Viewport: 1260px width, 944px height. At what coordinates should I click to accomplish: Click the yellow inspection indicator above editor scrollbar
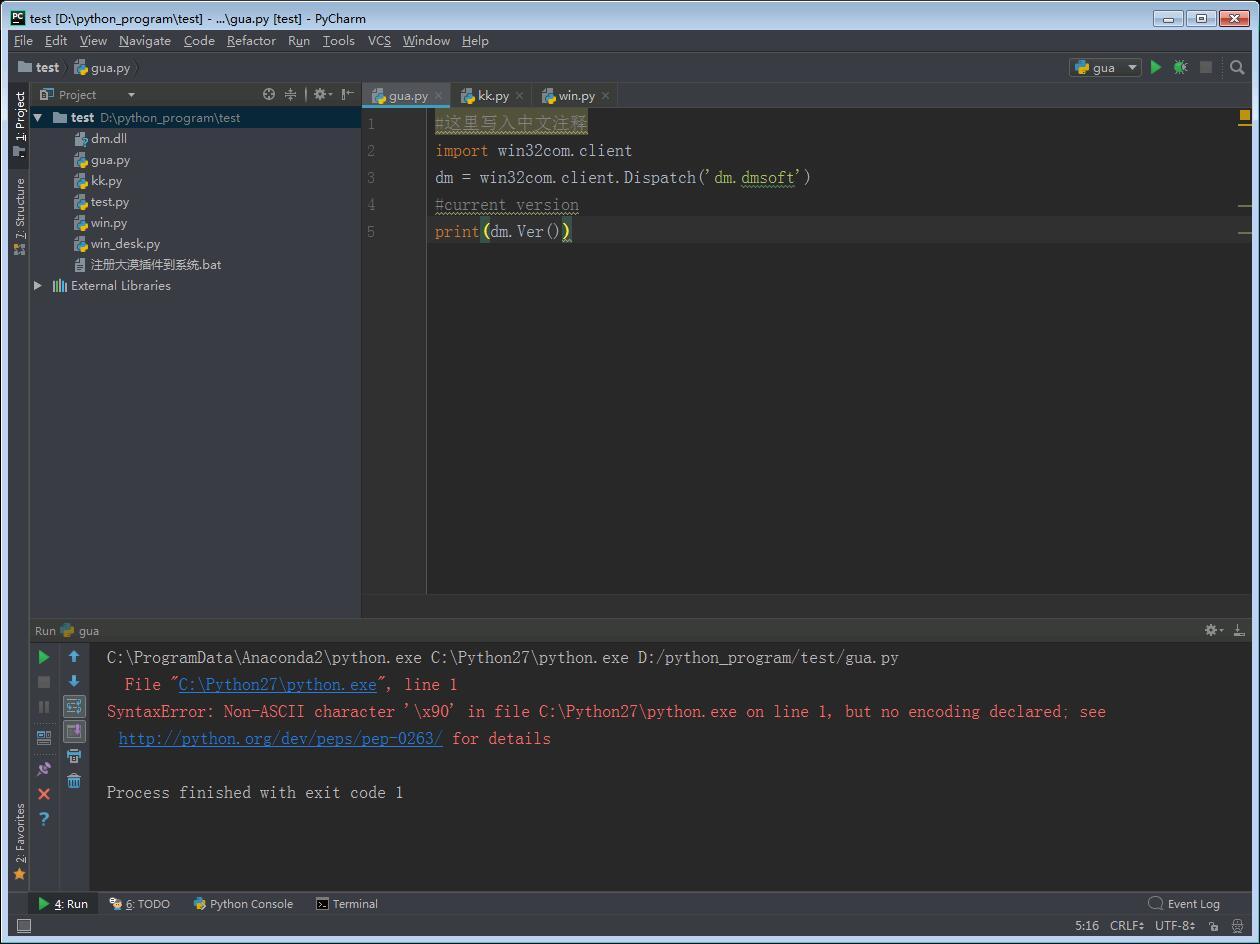click(x=1244, y=117)
